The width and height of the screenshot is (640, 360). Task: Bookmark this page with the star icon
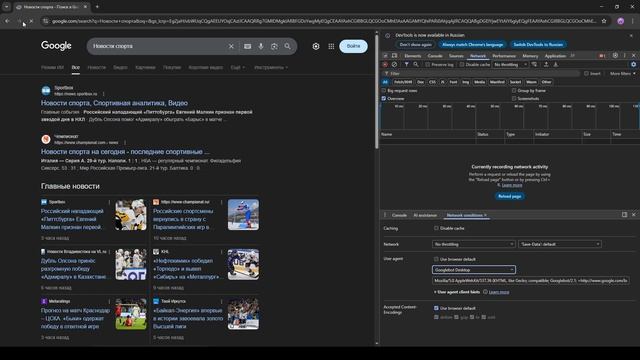pyautogui.click(x=604, y=21)
